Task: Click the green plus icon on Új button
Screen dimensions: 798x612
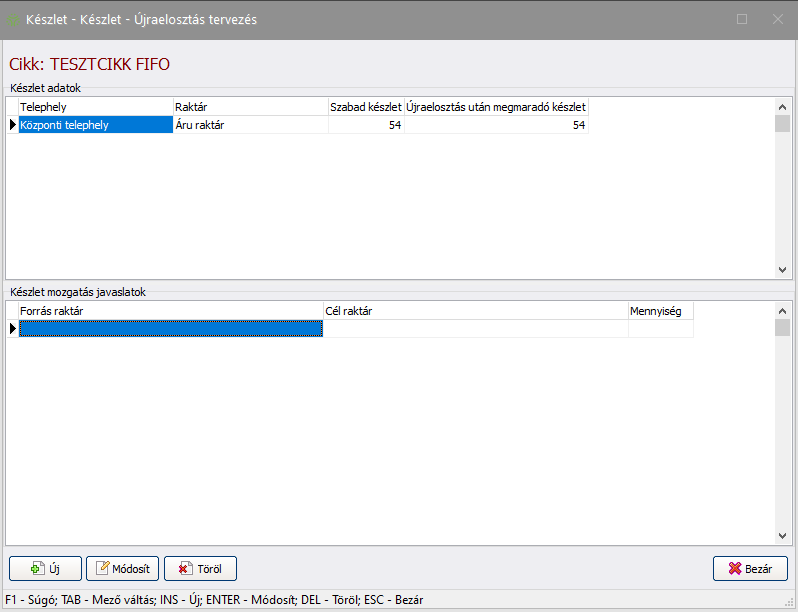Action: pos(37,569)
